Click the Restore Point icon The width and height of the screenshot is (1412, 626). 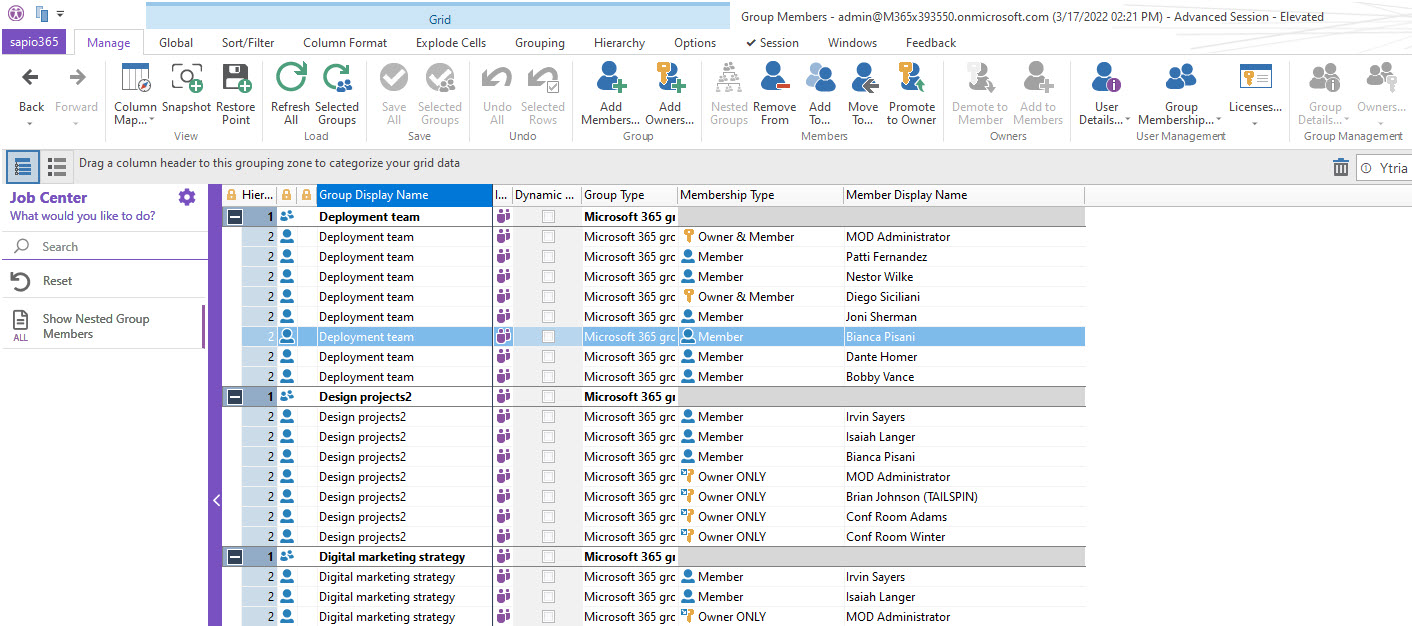(236, 79)
